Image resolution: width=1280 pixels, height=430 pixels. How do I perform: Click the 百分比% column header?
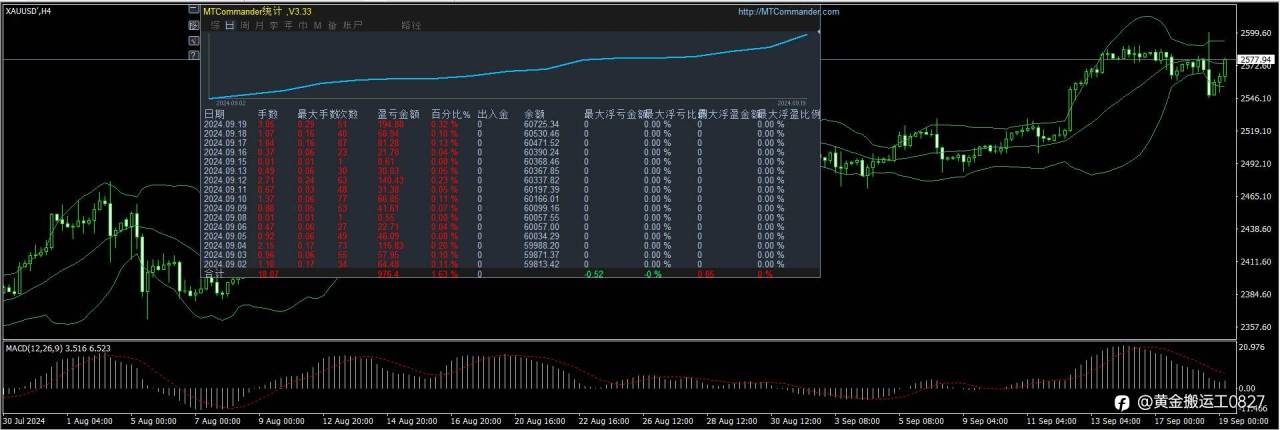click(451, 114)
